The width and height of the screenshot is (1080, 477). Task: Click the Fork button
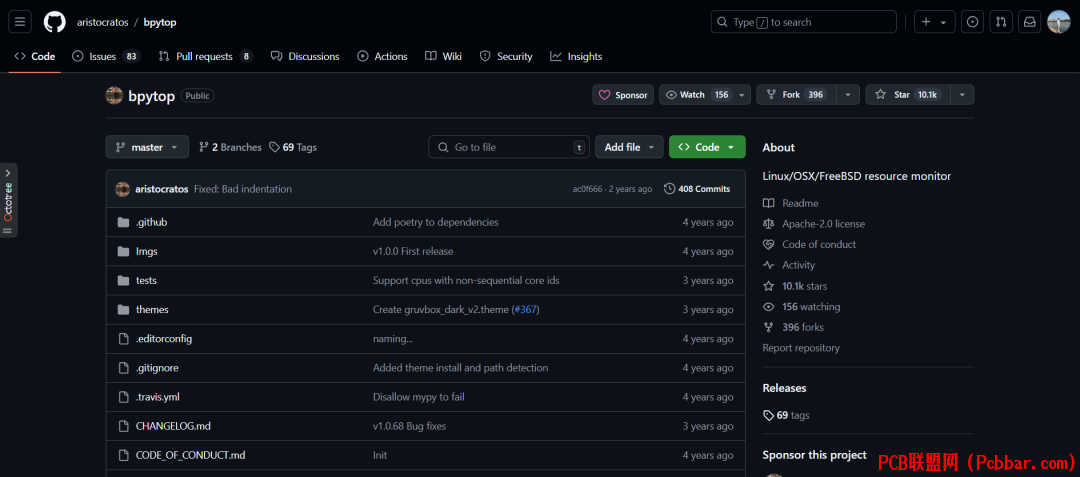(796, 95)
